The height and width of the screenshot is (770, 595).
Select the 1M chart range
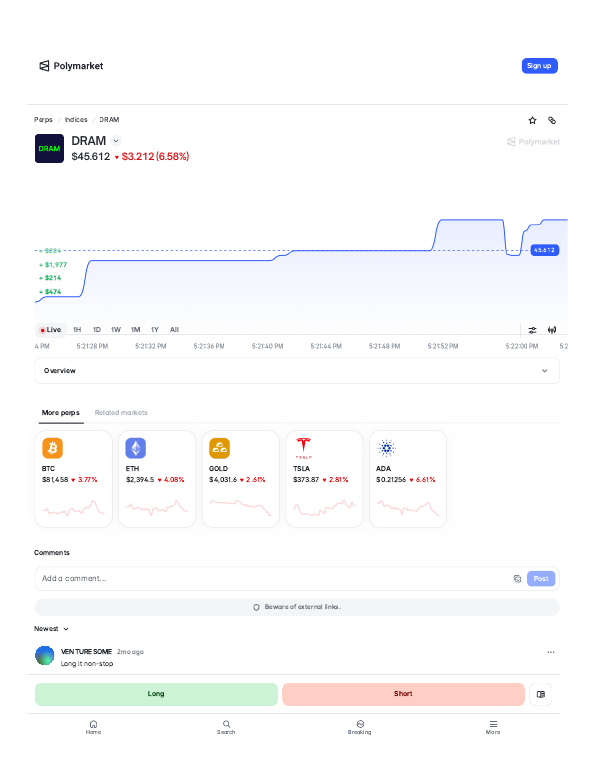click(x=135, y=330)
